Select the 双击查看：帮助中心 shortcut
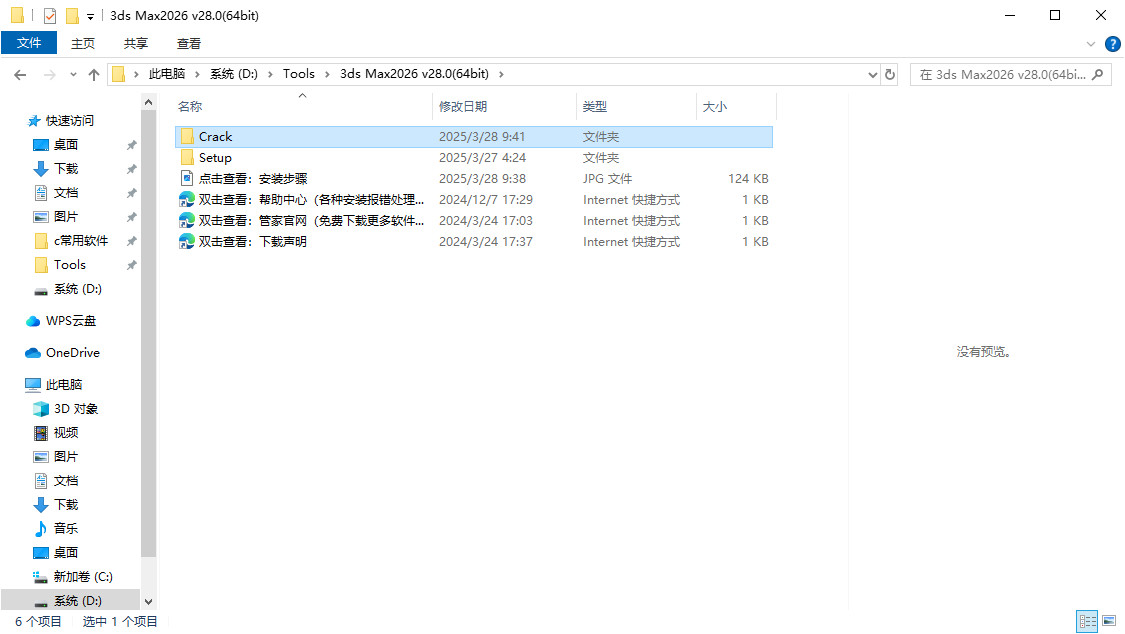Viewport: 1125px width, 634px height. click(x=474, y=200)
